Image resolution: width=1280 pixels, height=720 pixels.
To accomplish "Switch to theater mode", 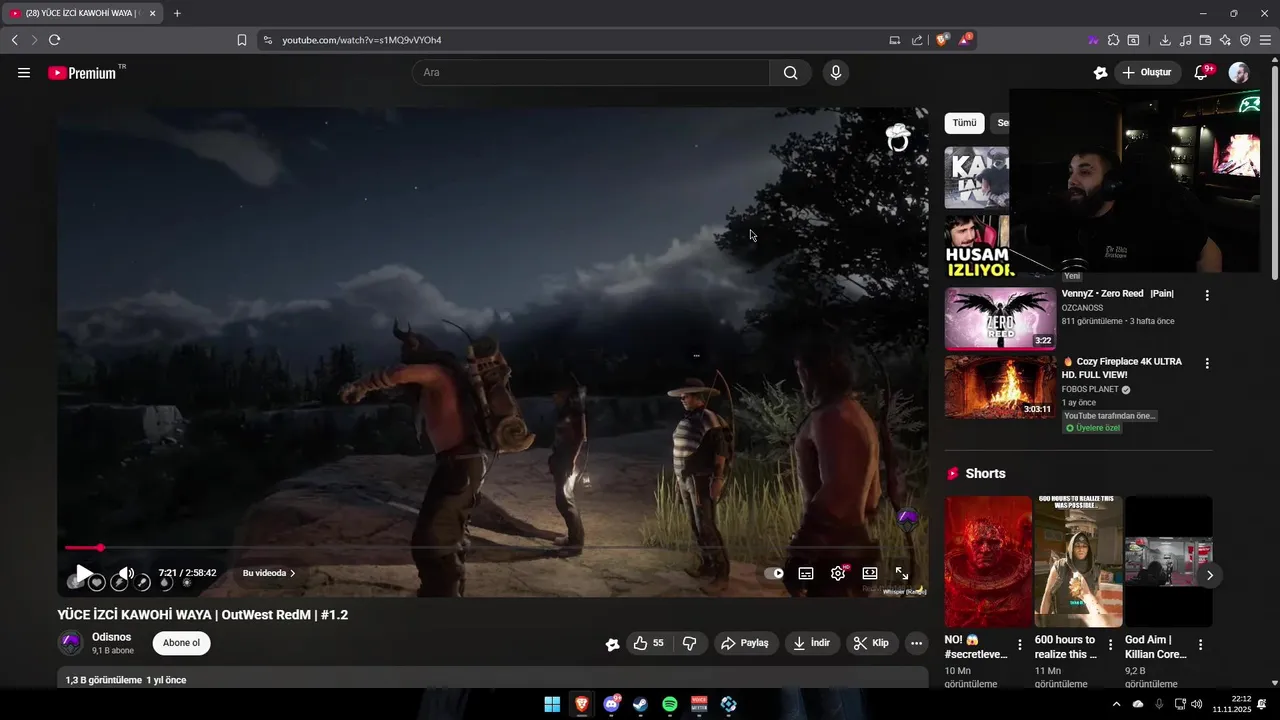I will coord(870,573).
